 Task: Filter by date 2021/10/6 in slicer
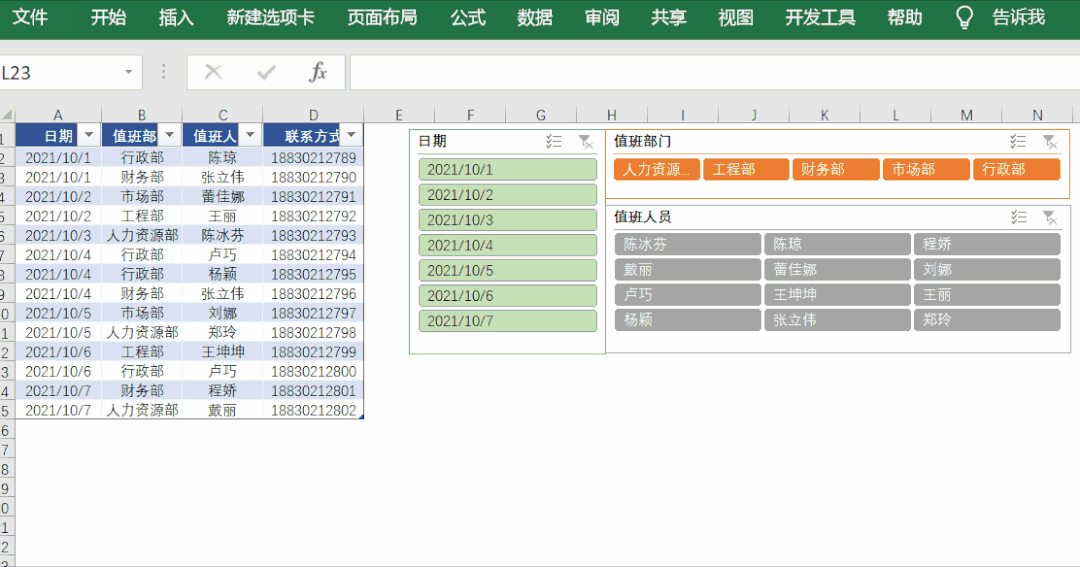coord(508,296)
